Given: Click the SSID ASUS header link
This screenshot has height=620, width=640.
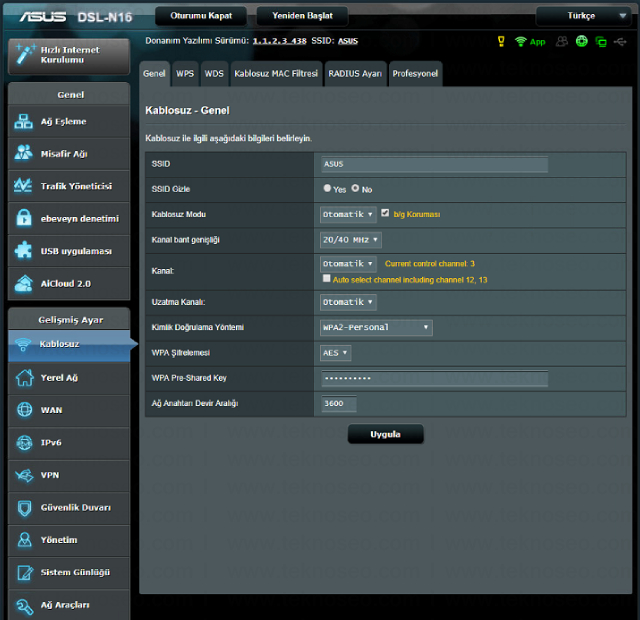Looking at the screenshot, I should click(348, 41).
